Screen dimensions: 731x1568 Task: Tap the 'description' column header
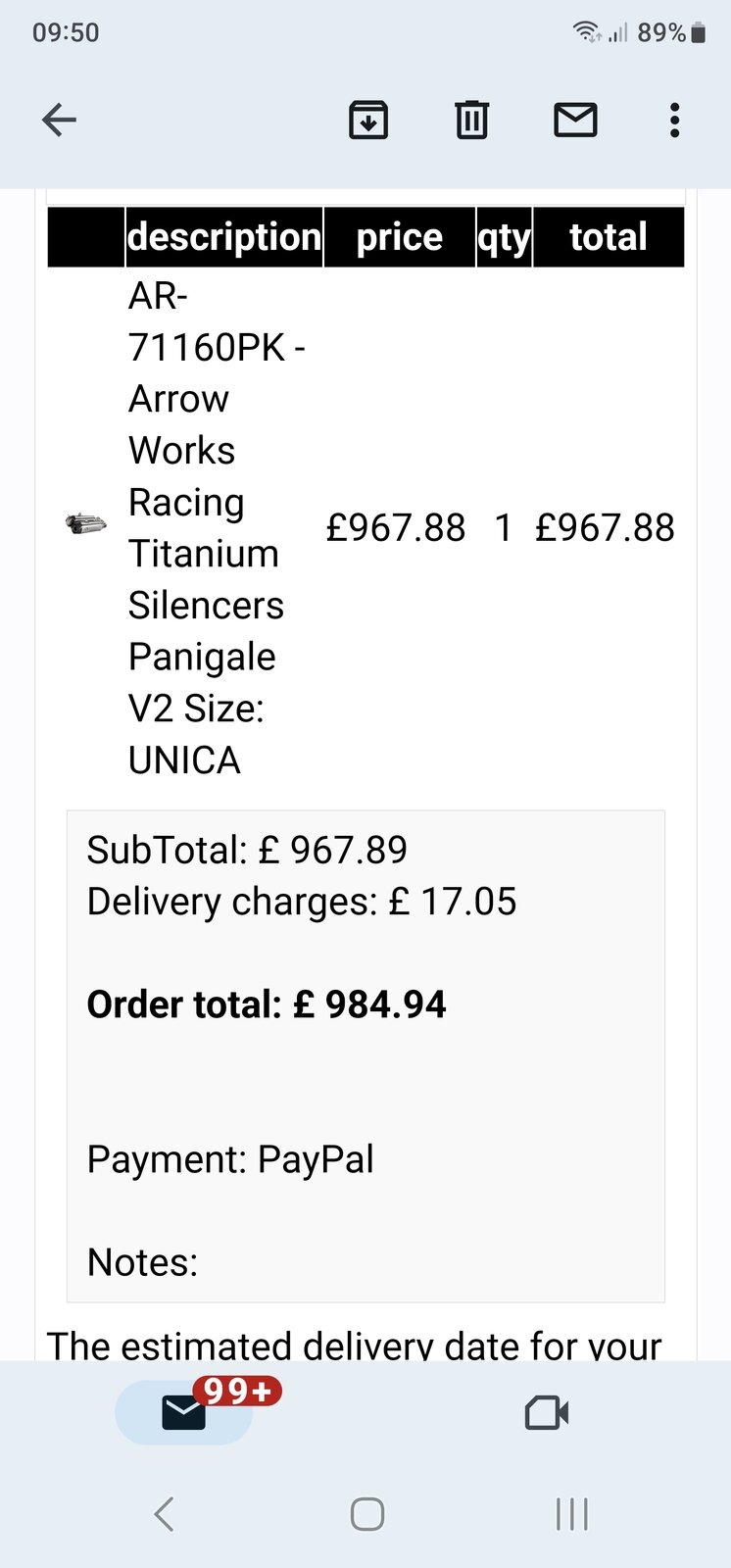click(224, 237)
